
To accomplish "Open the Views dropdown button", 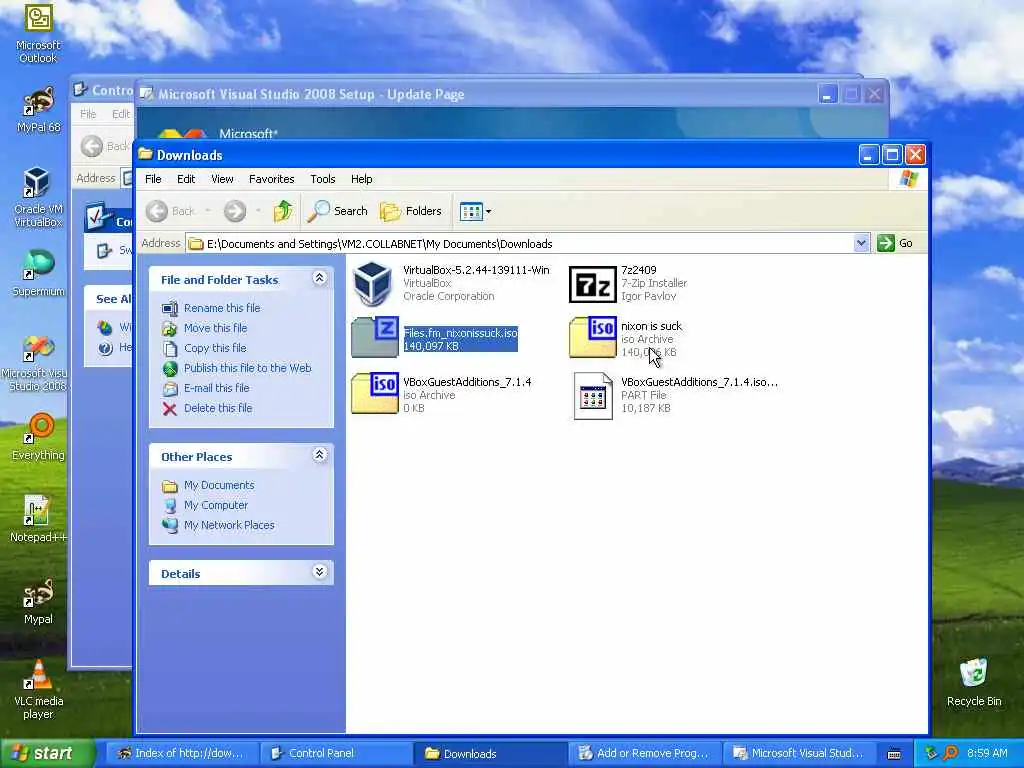I will 475,211.
